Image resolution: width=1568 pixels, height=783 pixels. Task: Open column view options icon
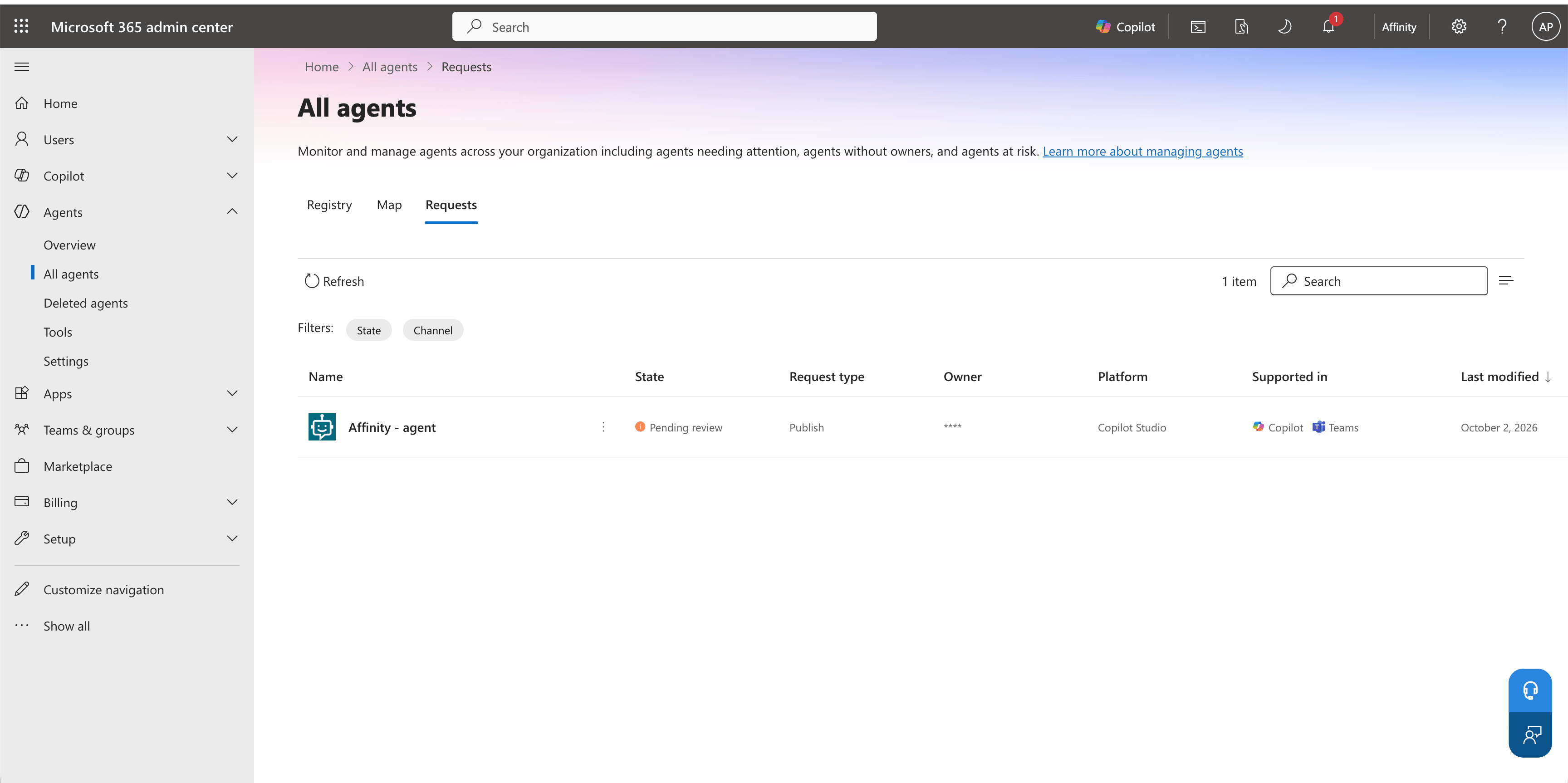(1506, 280)
